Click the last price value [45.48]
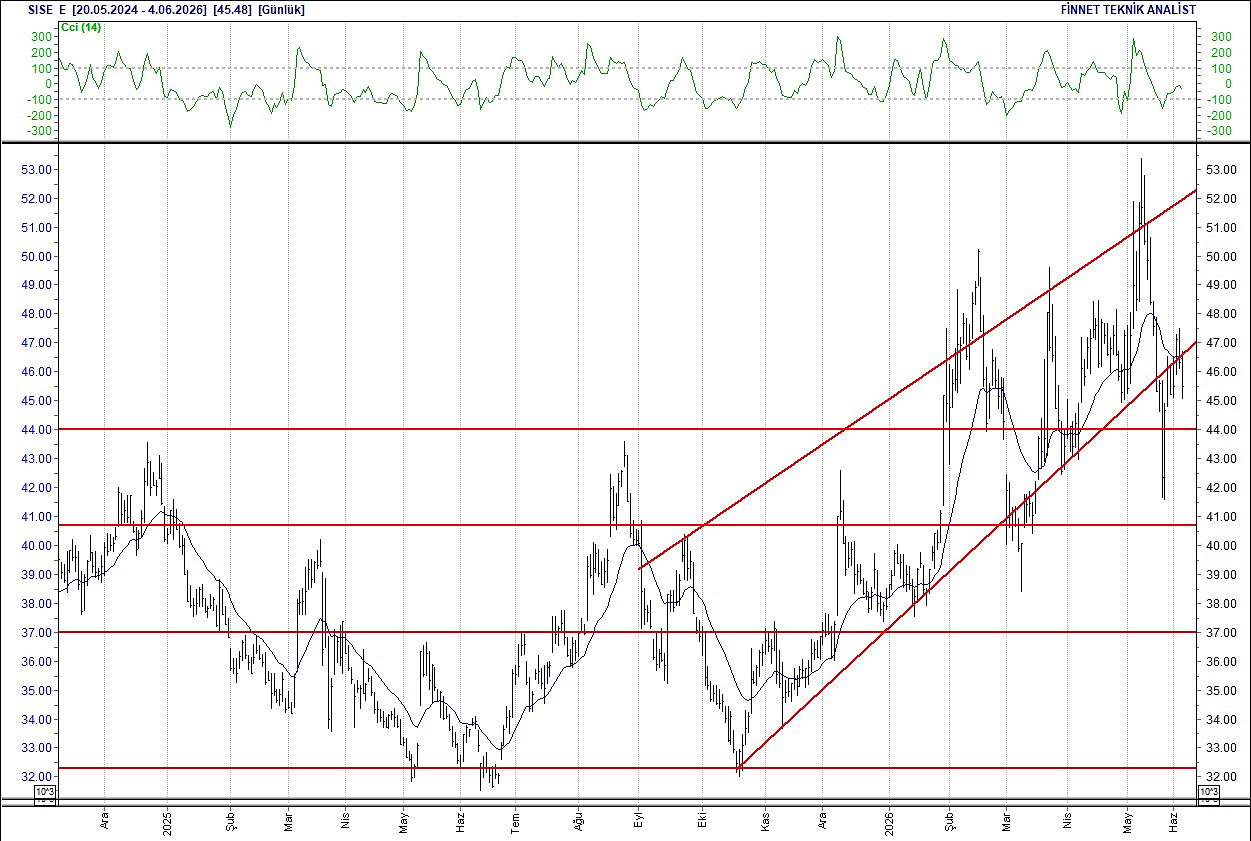1251x841 pixels. click(x=231, y=9)
